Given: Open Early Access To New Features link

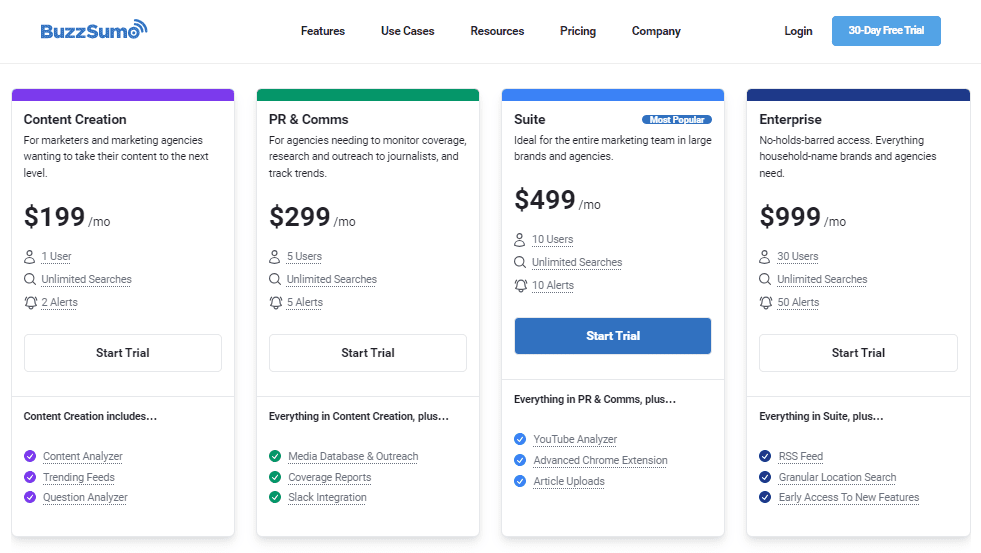Looking at the screenshot, I should tap(849, 497).
